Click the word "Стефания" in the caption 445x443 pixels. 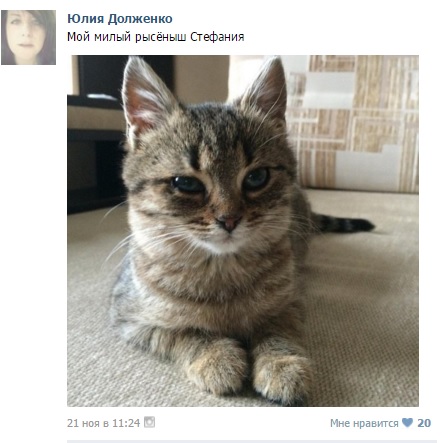point(217,37)
